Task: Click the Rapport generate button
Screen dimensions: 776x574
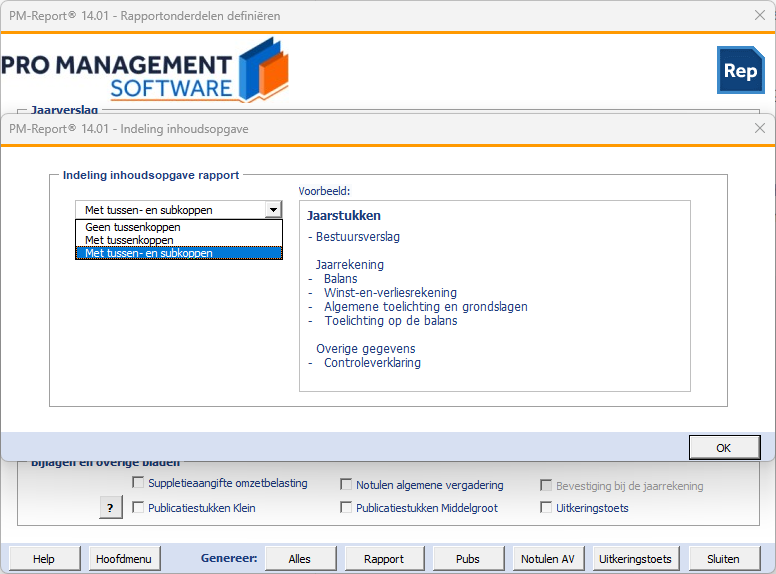Action: (x=385, y=559)
